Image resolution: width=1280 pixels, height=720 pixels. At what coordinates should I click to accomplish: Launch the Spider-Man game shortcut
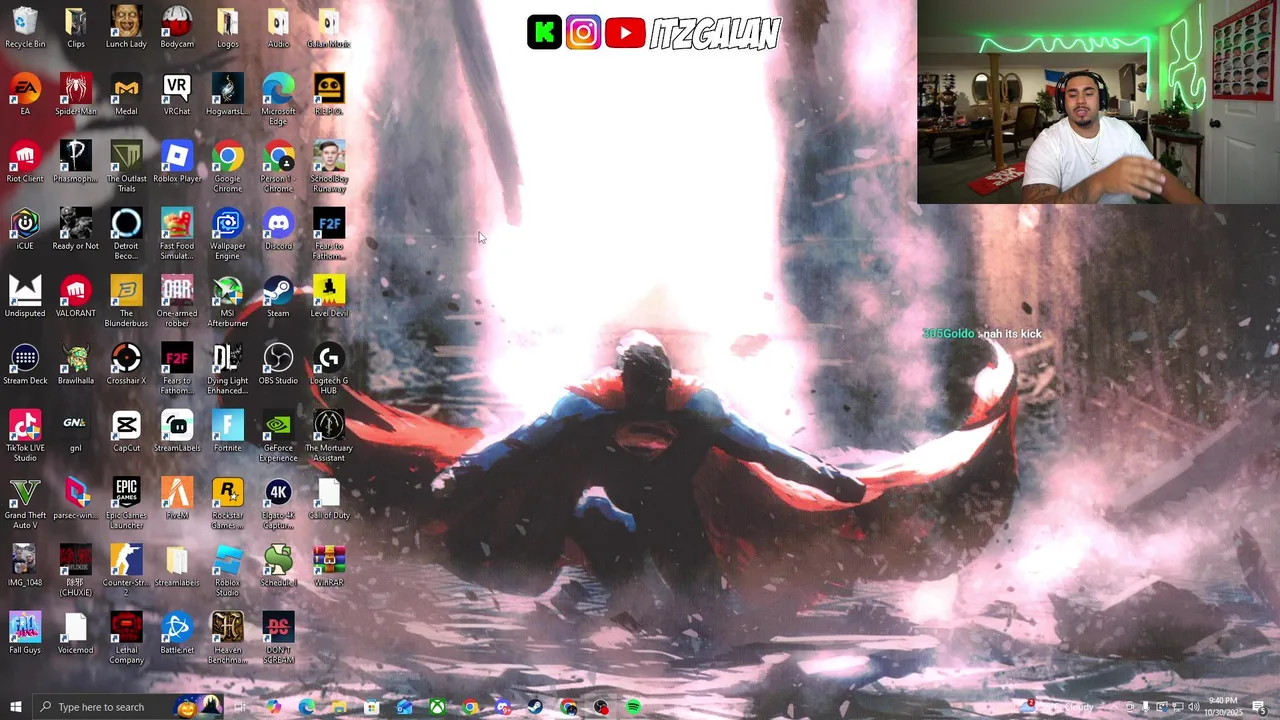coord(75,95)
